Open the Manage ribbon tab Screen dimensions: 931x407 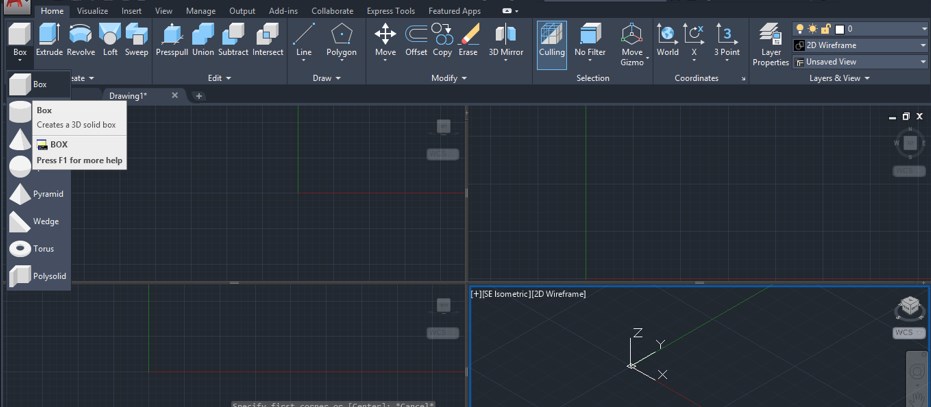[200, 11]
